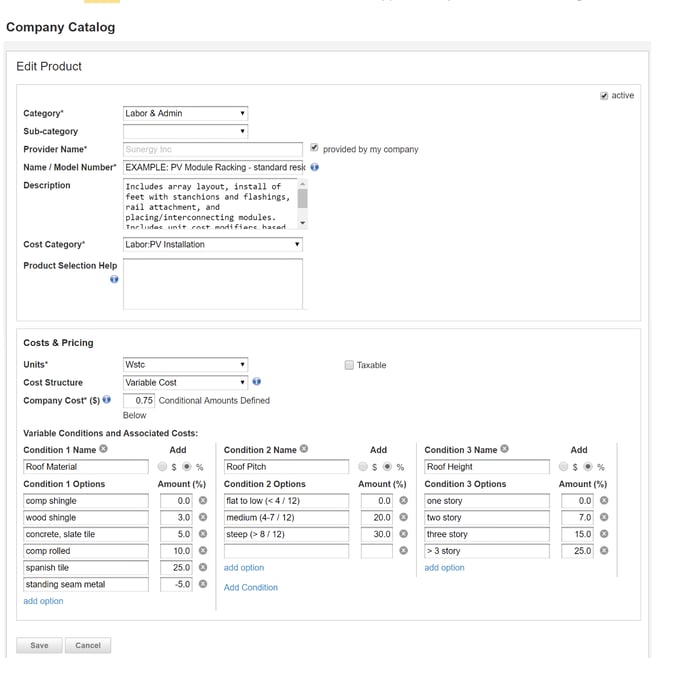Click add option under Roof Height options

tap(444, 568)
